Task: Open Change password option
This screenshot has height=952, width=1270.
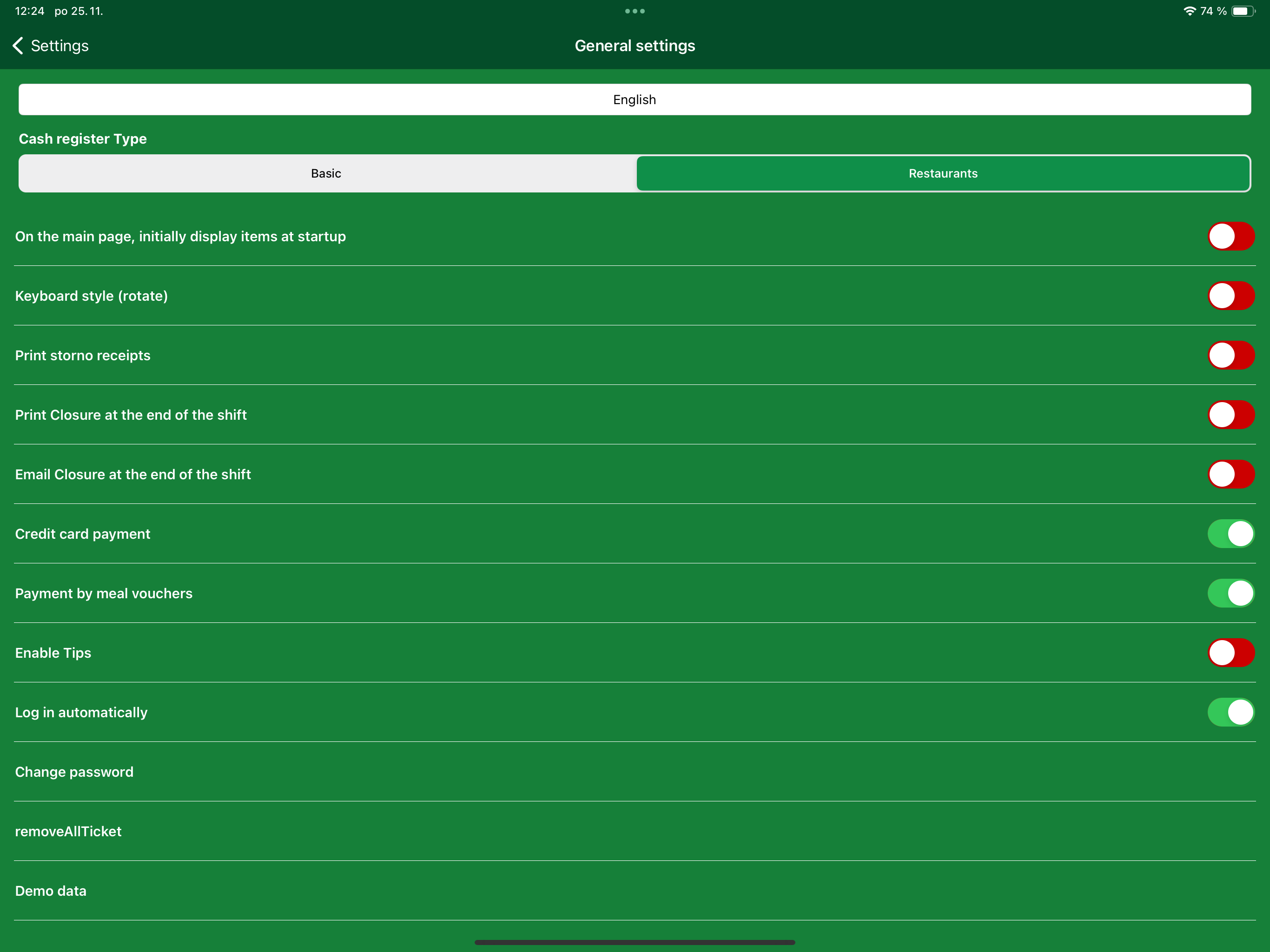Action: 74,772
